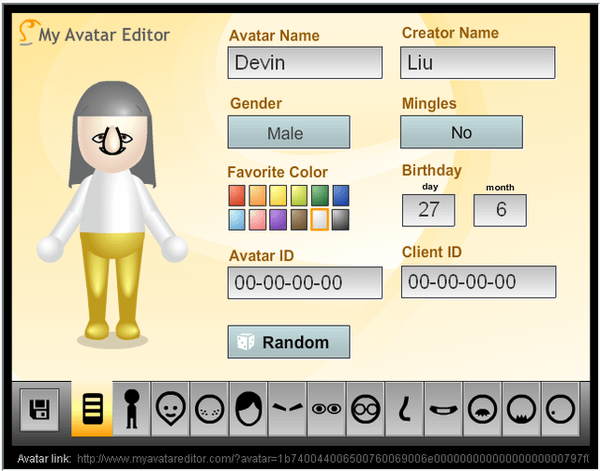This screenshot has height=471, width=600.
Task: Open the avatar info list tab
Action: [x=92, y=408]
